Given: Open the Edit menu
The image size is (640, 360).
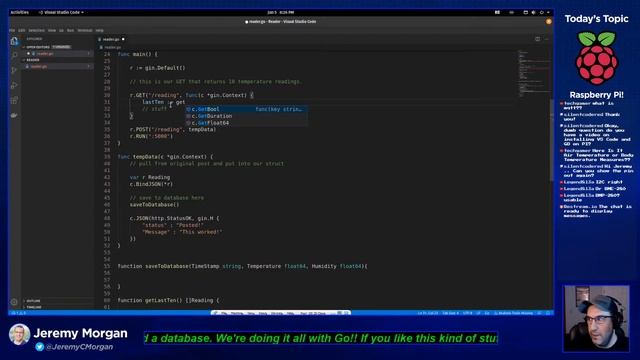Looking at the screenshot, I should coord(22,30).
